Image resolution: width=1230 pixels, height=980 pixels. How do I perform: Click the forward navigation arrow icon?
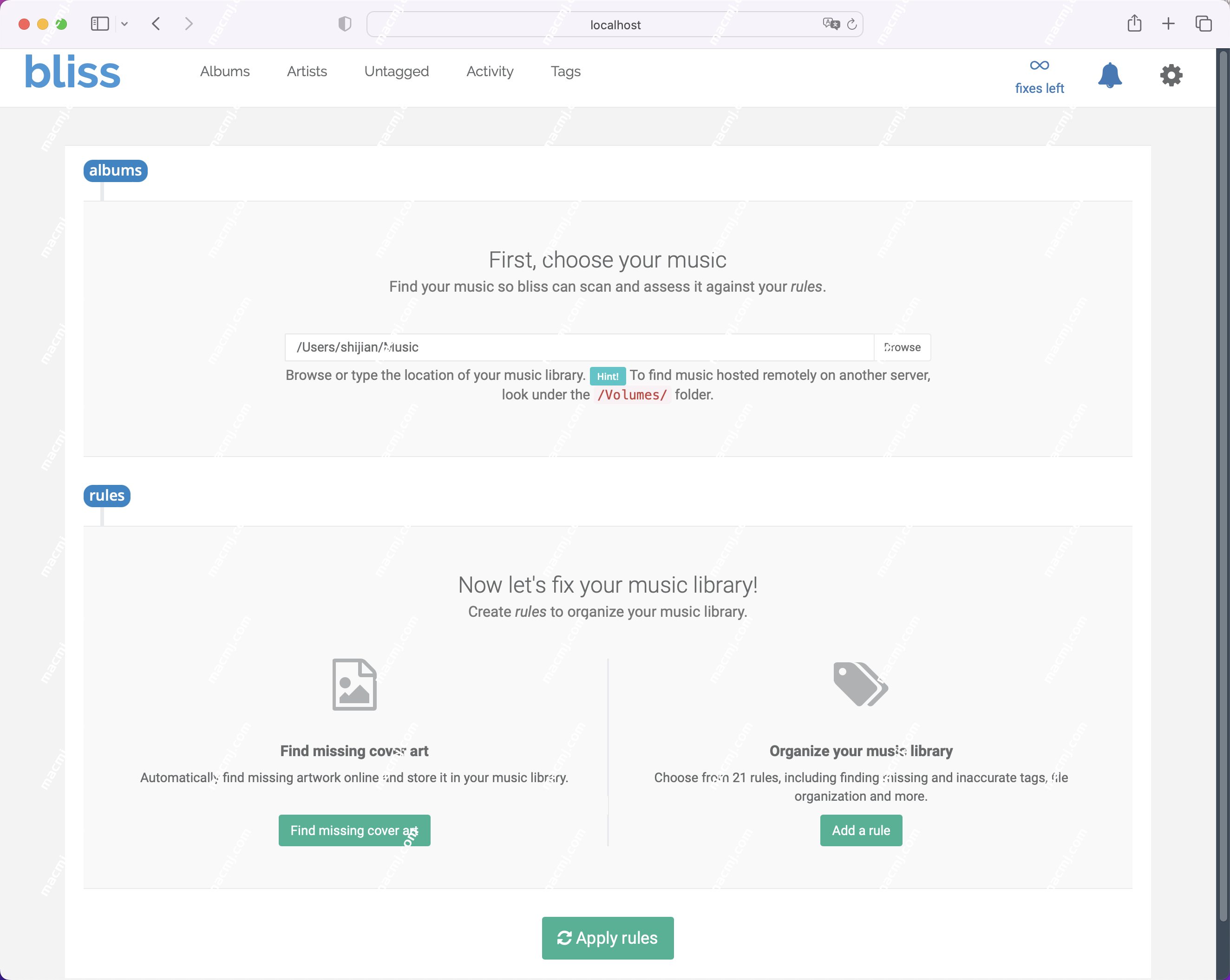[188, 23]
